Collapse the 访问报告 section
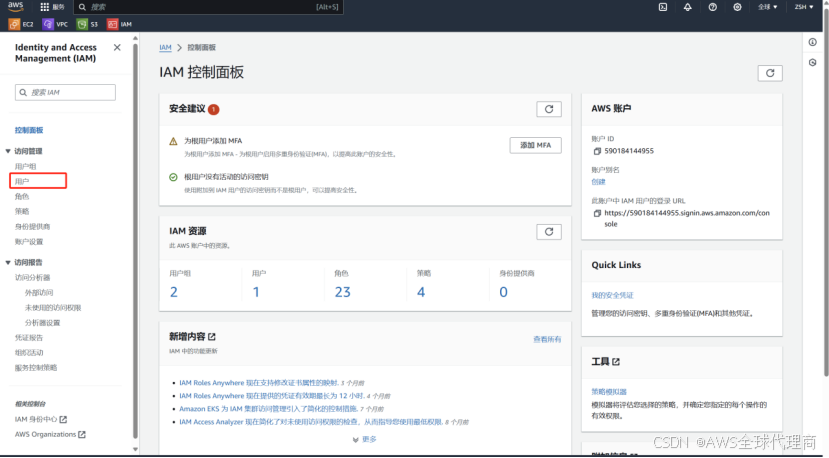Screen dimensions: 829x458 [x=8, y=262]
